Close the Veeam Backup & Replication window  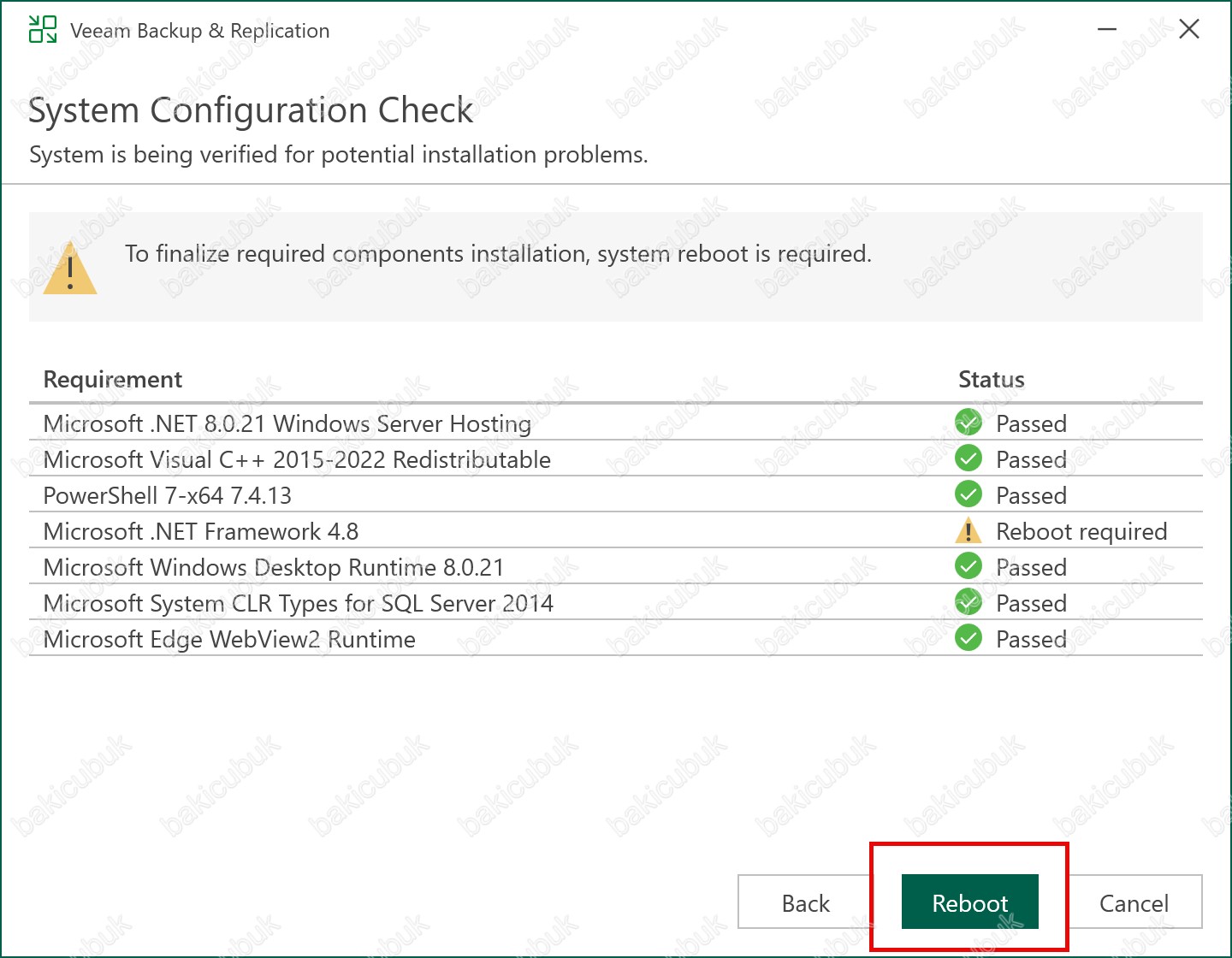click(x=1188, y=30)
